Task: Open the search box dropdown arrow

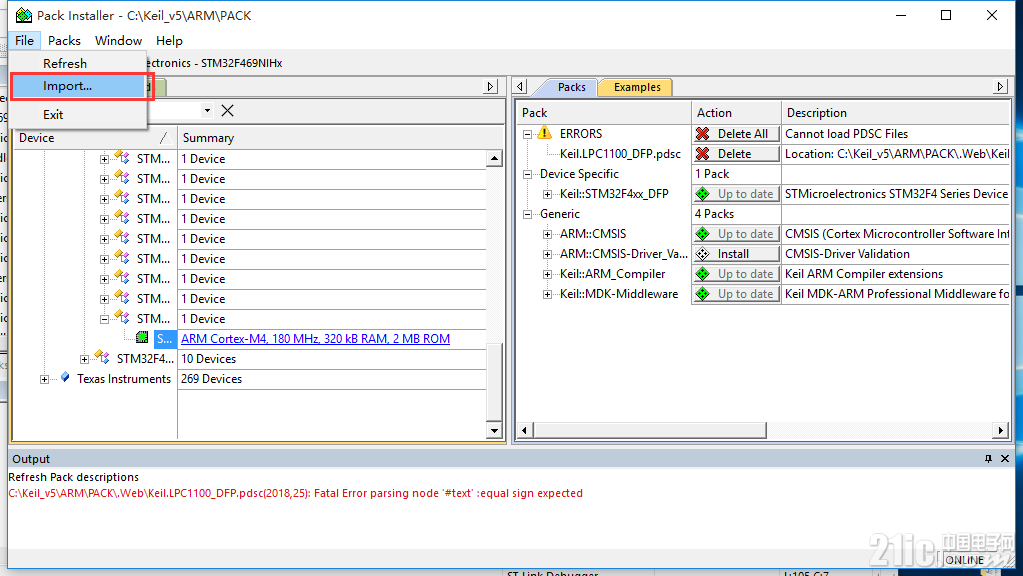Action: [x=207, y=110]
